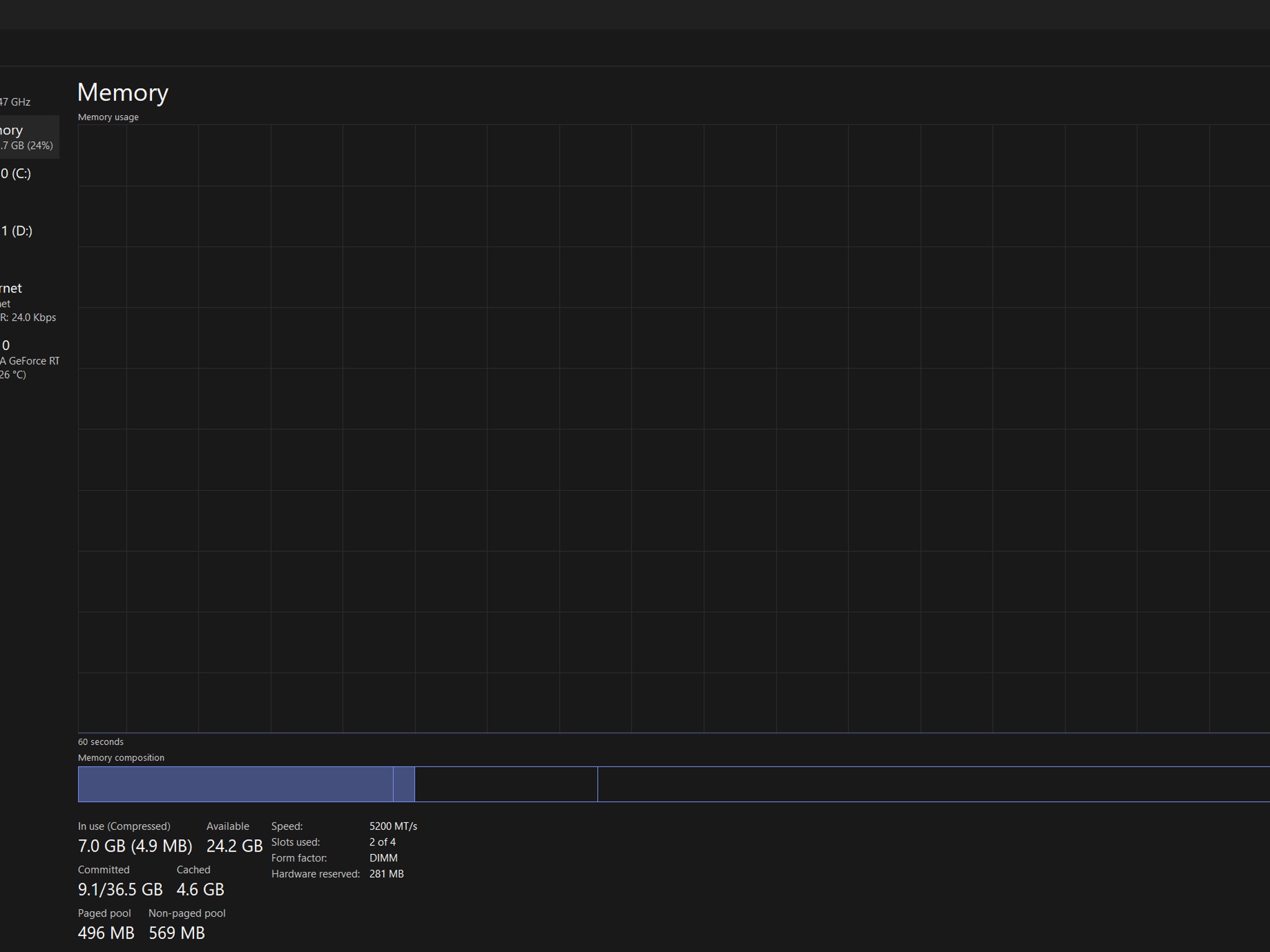
Task: Click the In use segment of the composition bar
Action: (x=236, y=784)
